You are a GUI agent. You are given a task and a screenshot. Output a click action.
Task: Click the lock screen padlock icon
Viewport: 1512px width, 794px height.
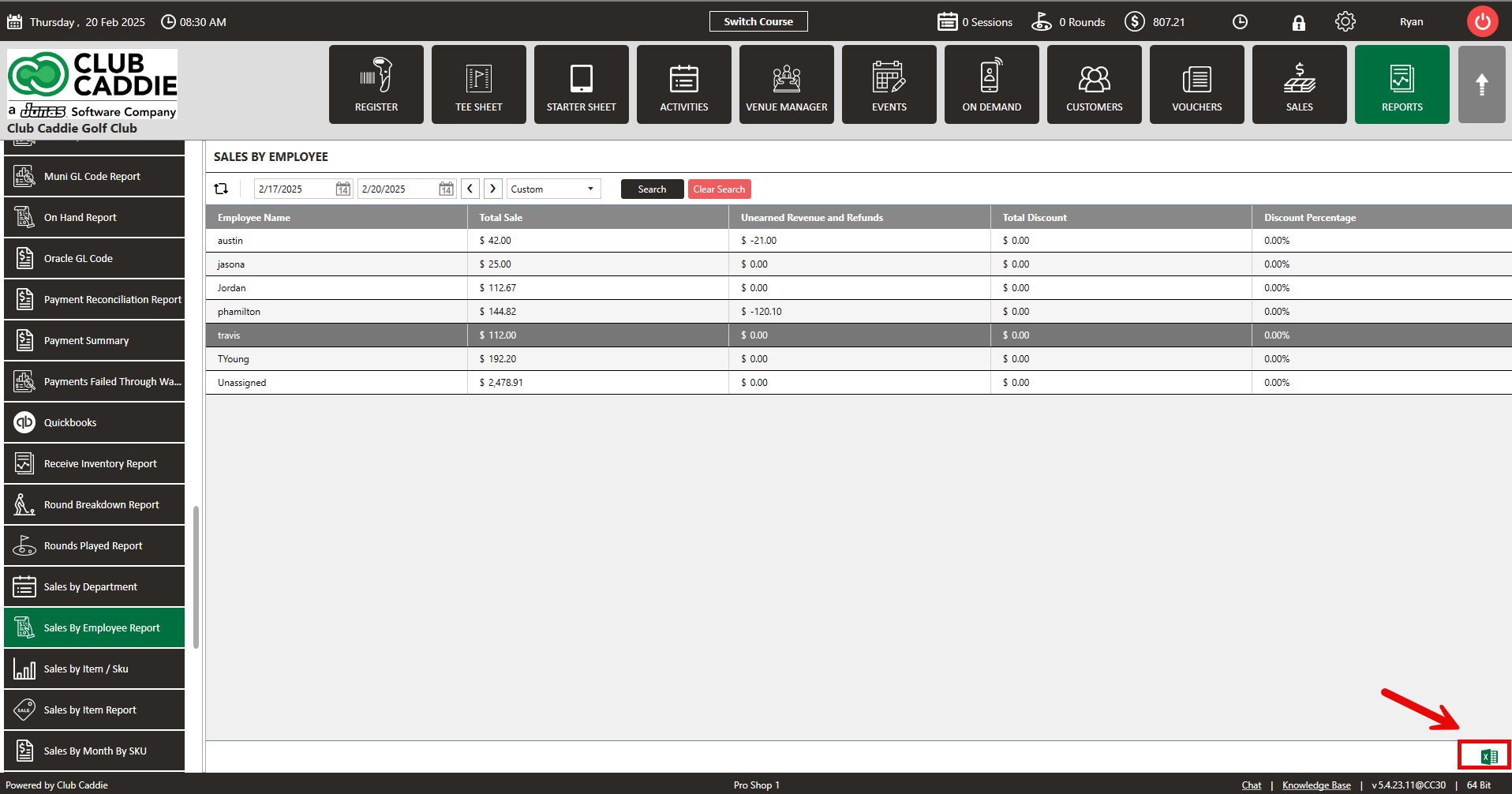(x=1299, y=22)
